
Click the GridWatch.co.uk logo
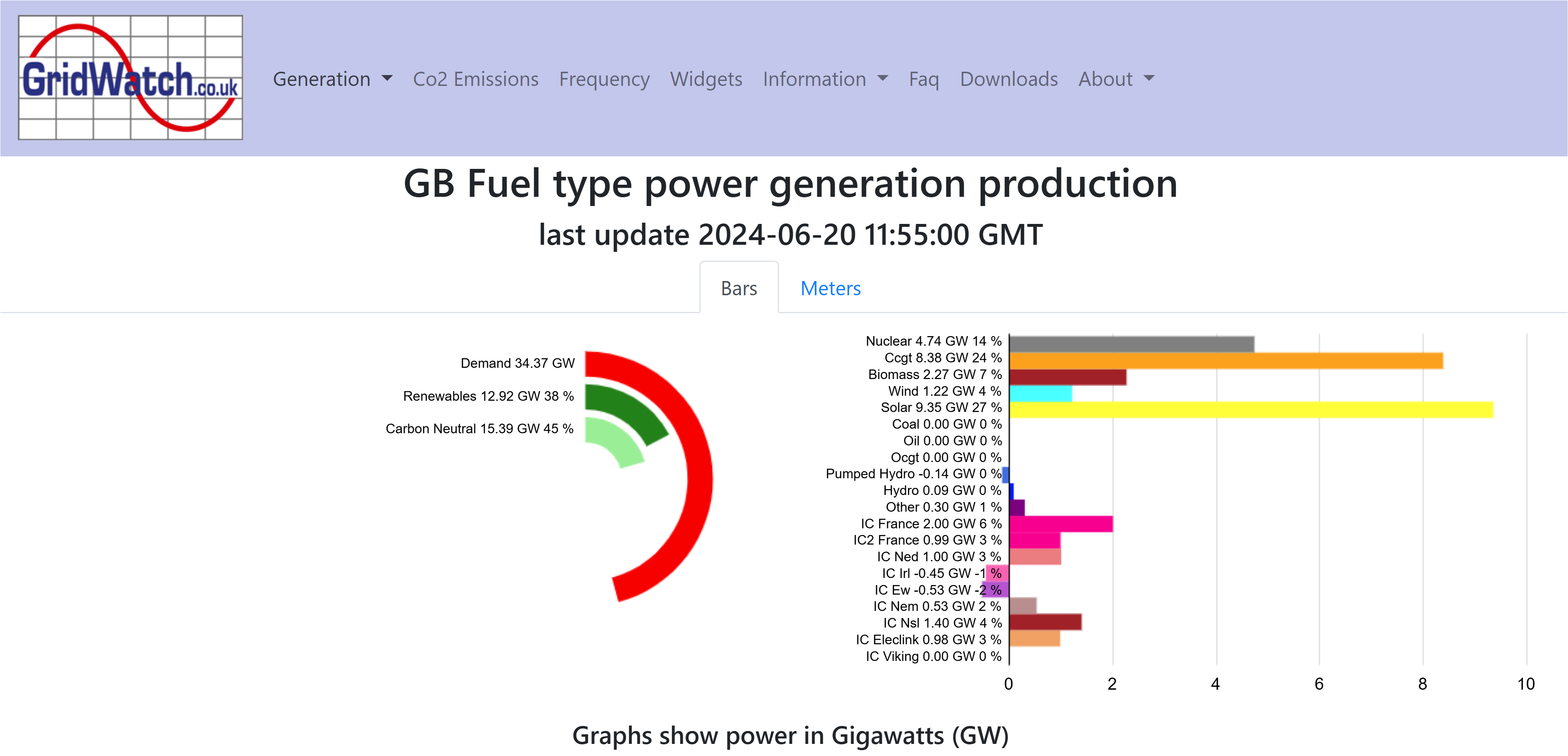click(130, 78)
